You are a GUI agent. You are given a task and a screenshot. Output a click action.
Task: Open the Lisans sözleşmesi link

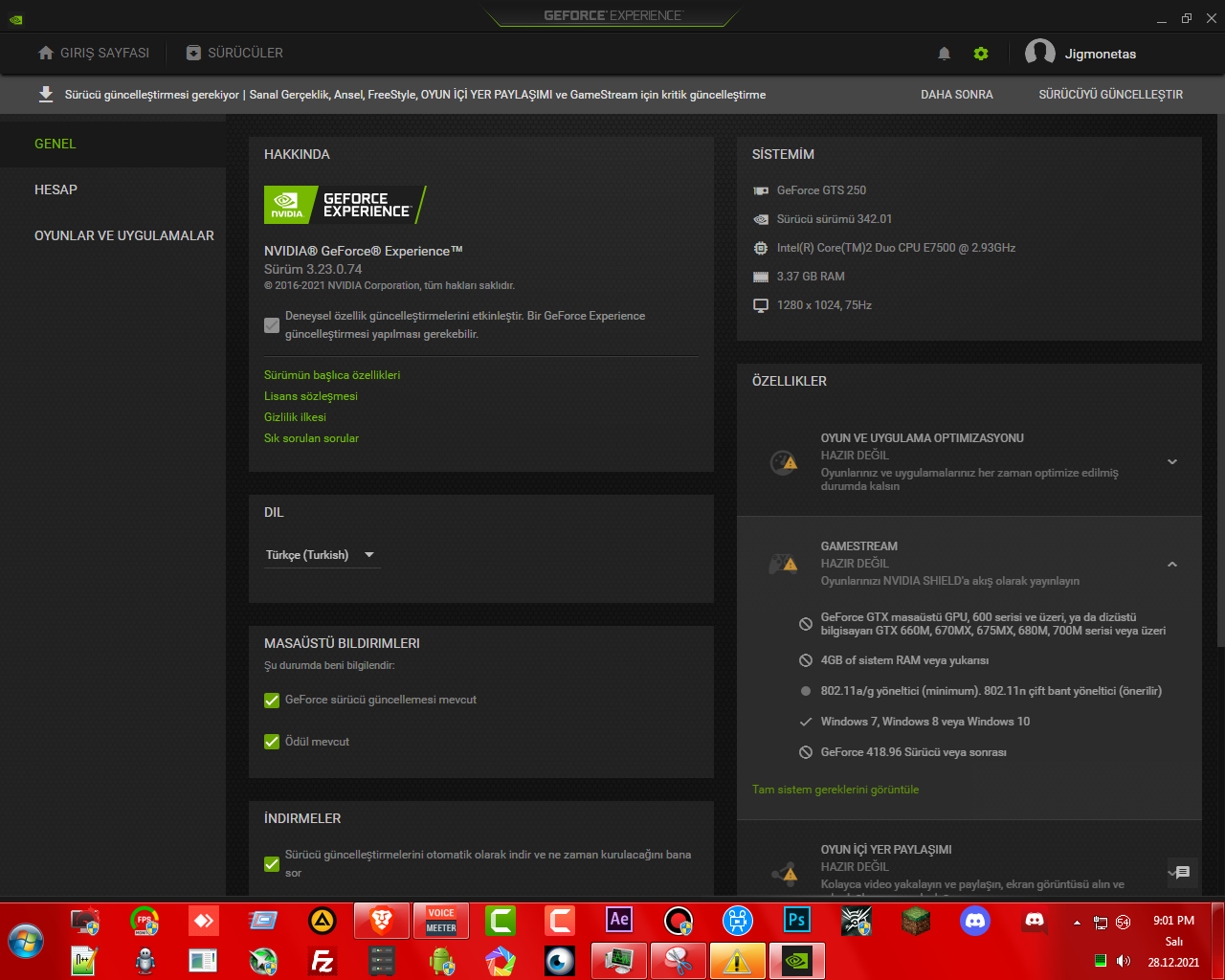[x=311, y=396]
